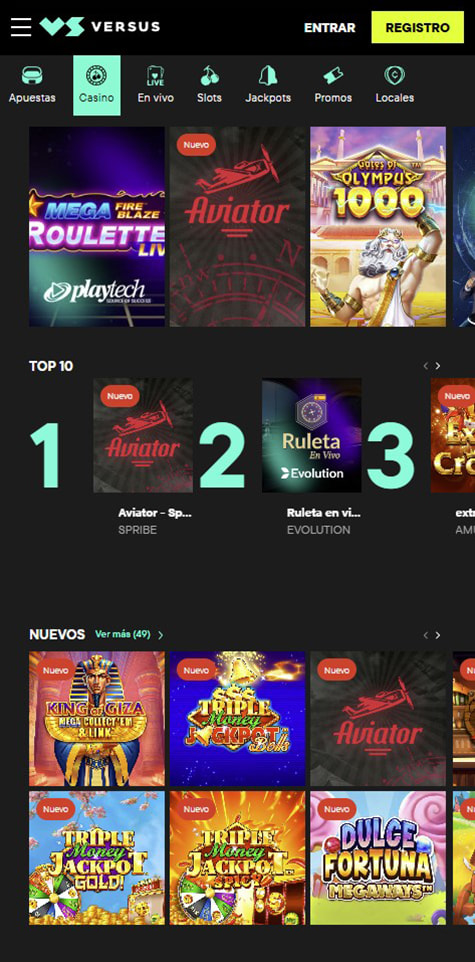The width and height of the screenshot is (475, 962).
Task: Open Ver más (49) link
Action: click(129, 634)
